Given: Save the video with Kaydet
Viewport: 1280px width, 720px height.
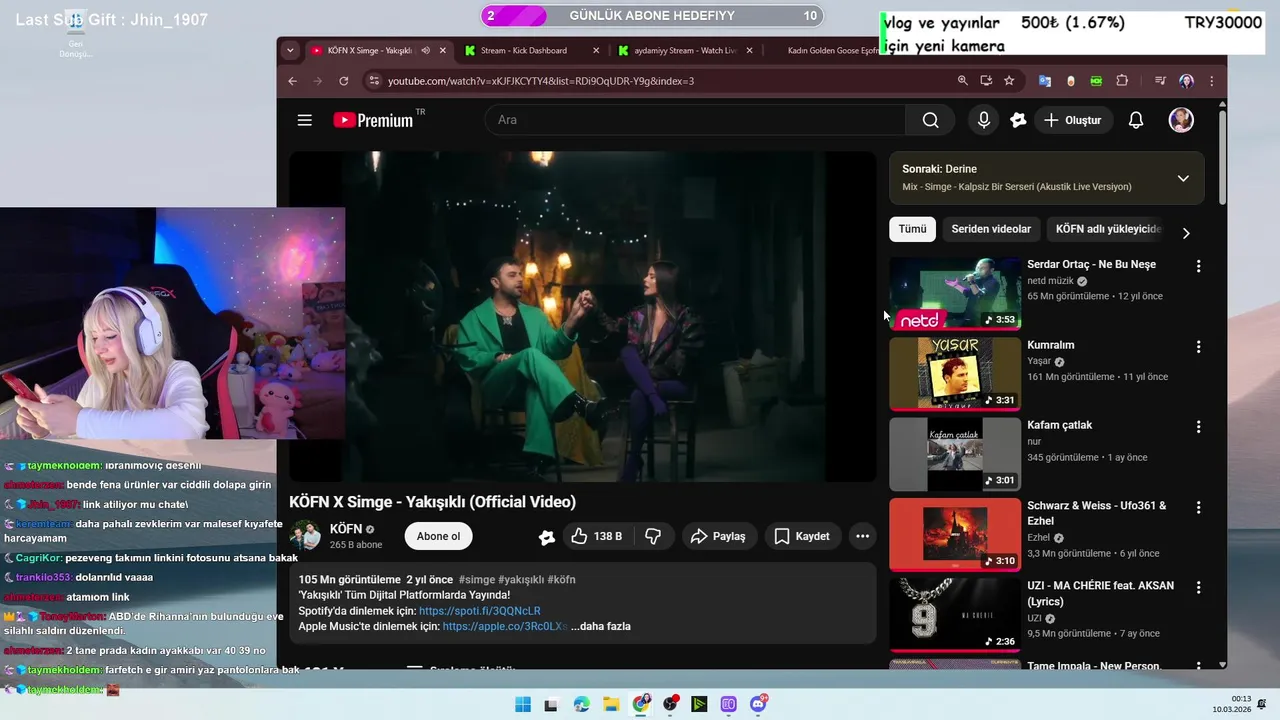Looking at the screenshot, I should pos(802,536).
